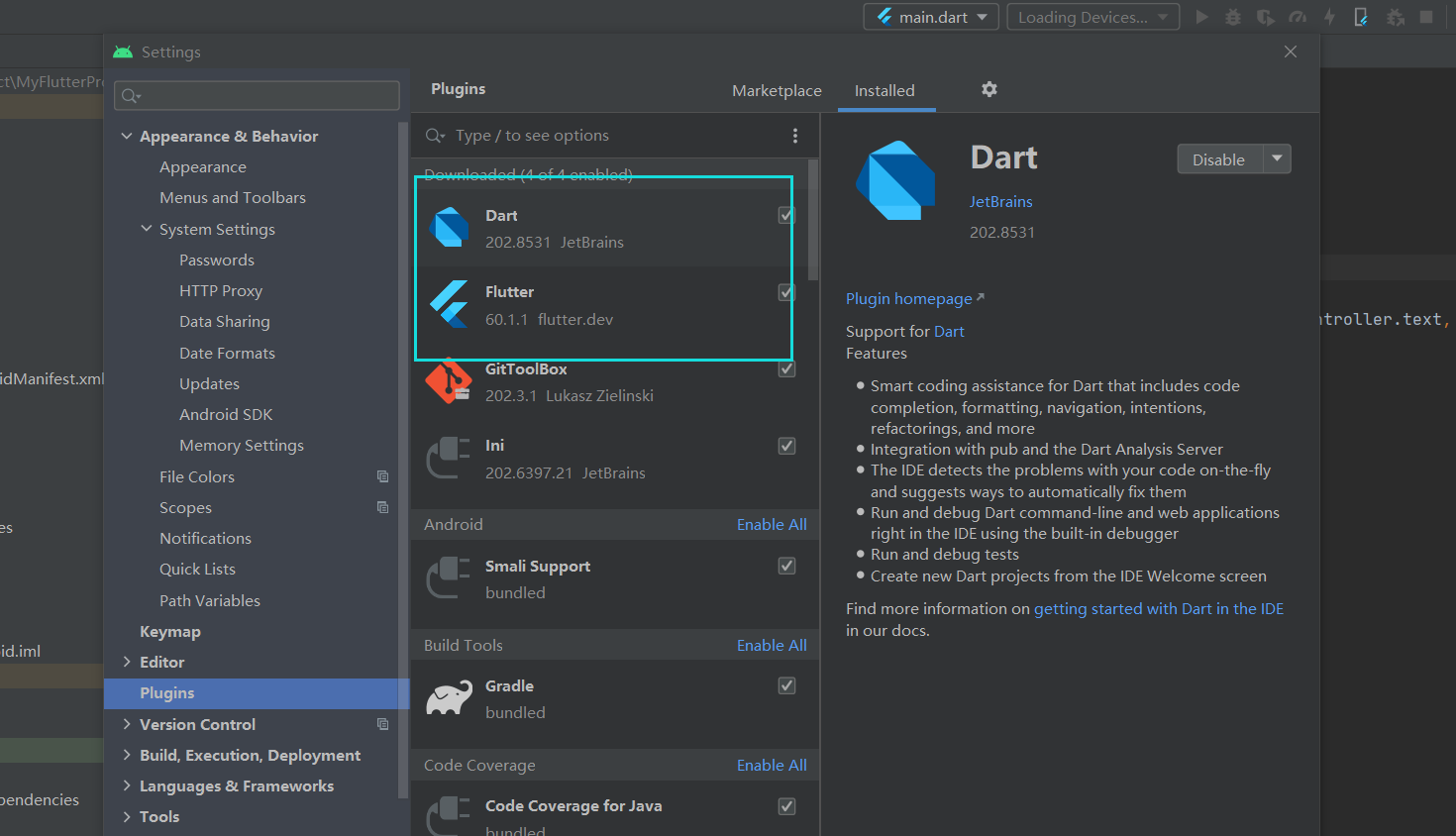Click the project-level icon beside Scopes
Screen dimensions: 1456x836
[x=382, y=507]
